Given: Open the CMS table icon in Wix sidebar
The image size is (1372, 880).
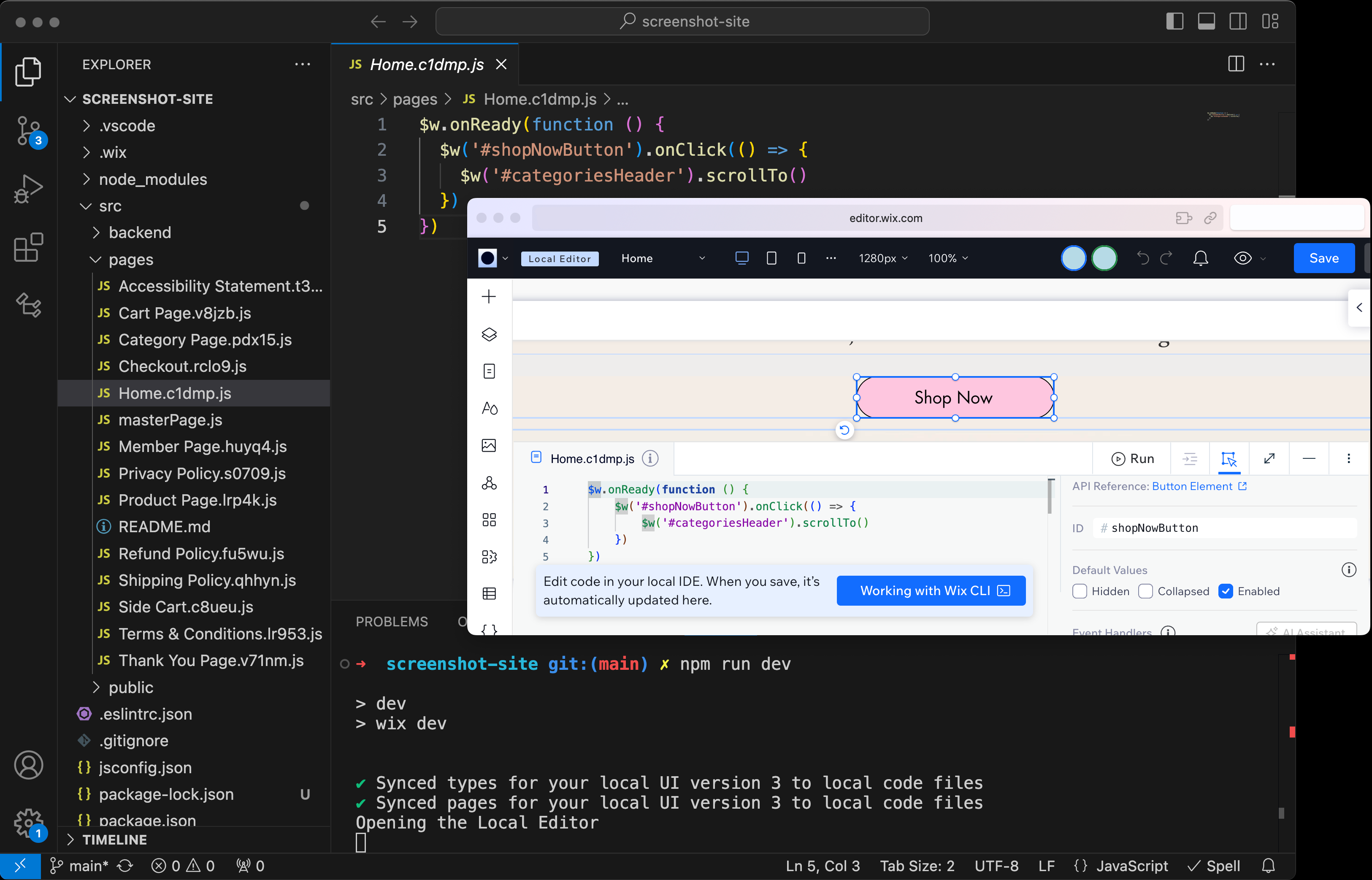Looking at the screenshot, I should (489, 594).
